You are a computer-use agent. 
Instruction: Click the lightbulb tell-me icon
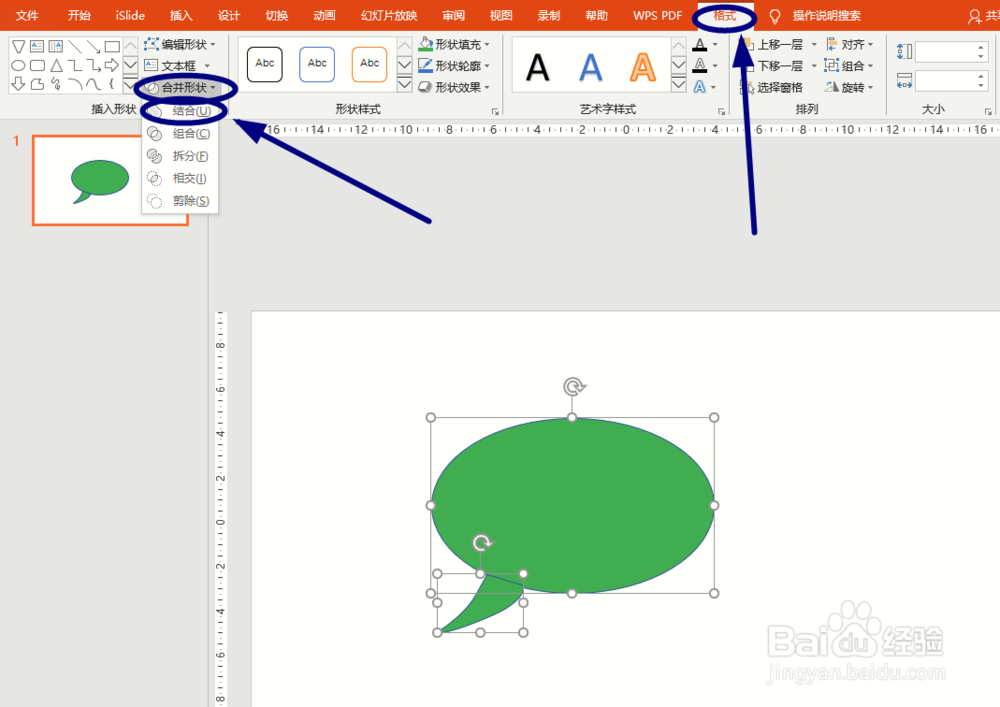click(774, 16)
